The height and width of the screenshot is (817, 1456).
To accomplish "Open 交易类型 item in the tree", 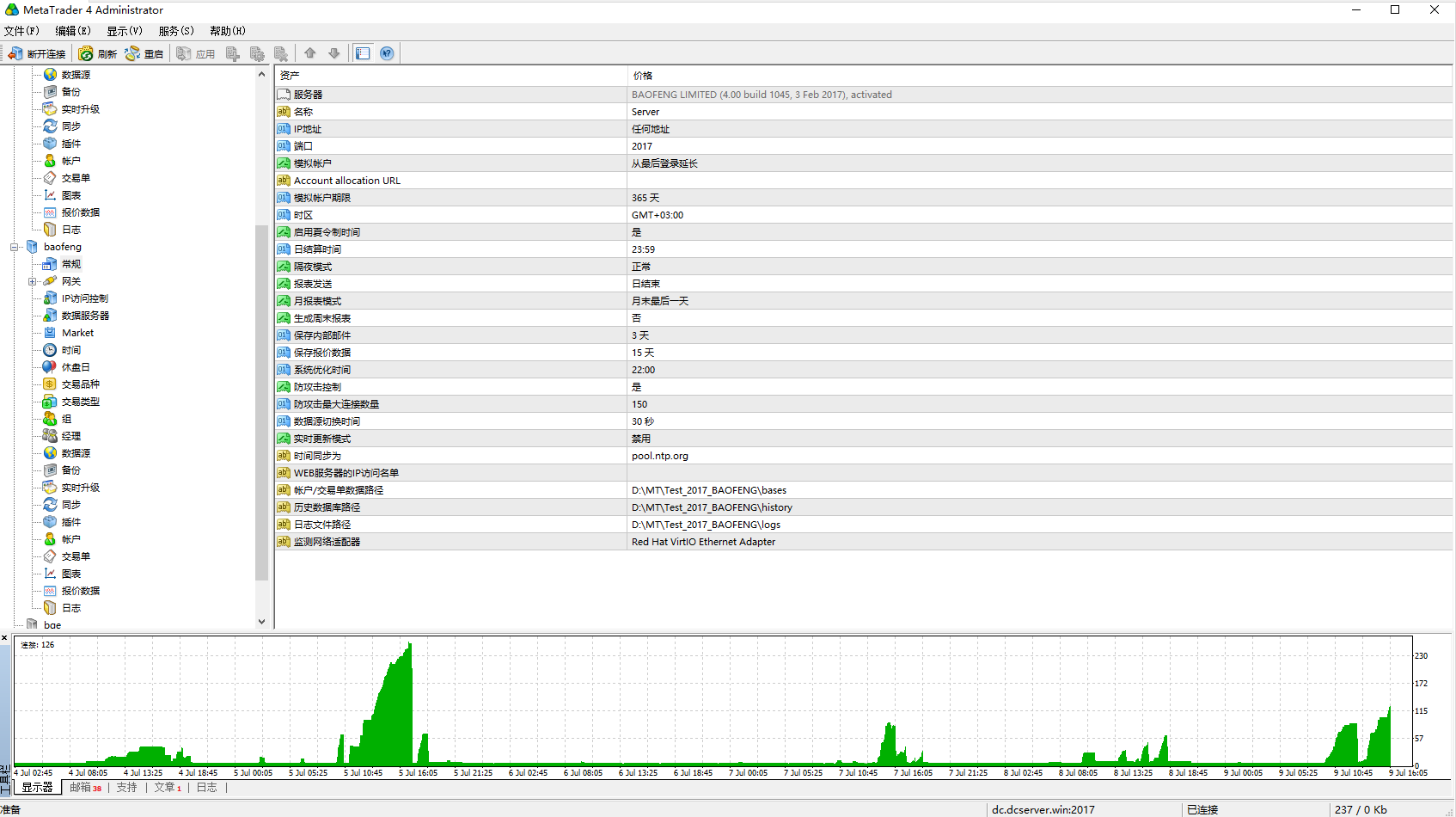I will pyautogui.click(x=81, y=402).
